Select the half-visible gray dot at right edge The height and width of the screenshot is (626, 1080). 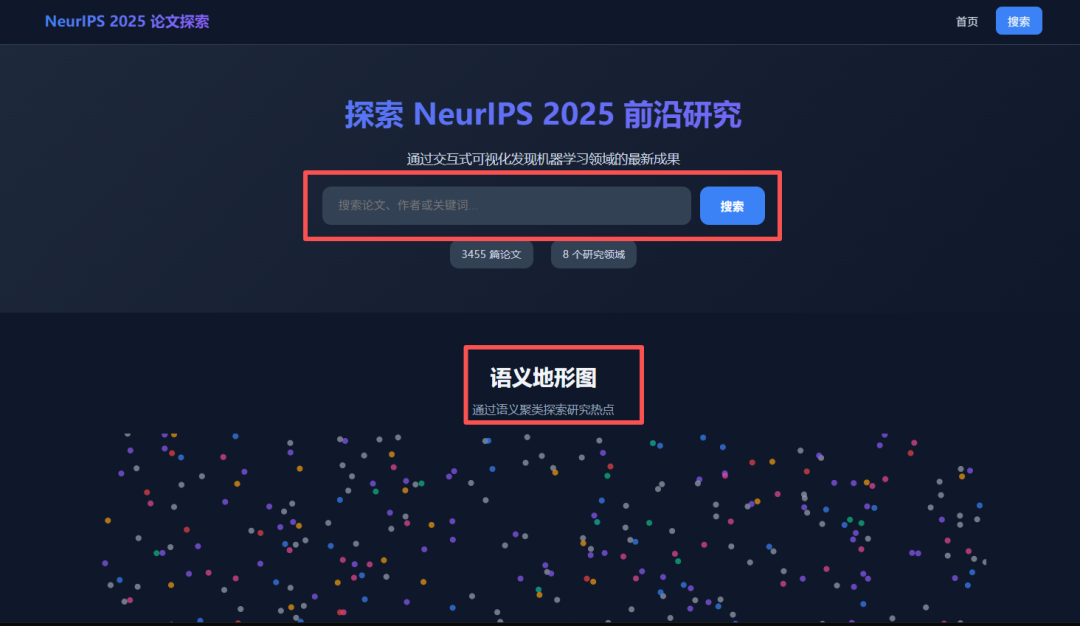985,562
